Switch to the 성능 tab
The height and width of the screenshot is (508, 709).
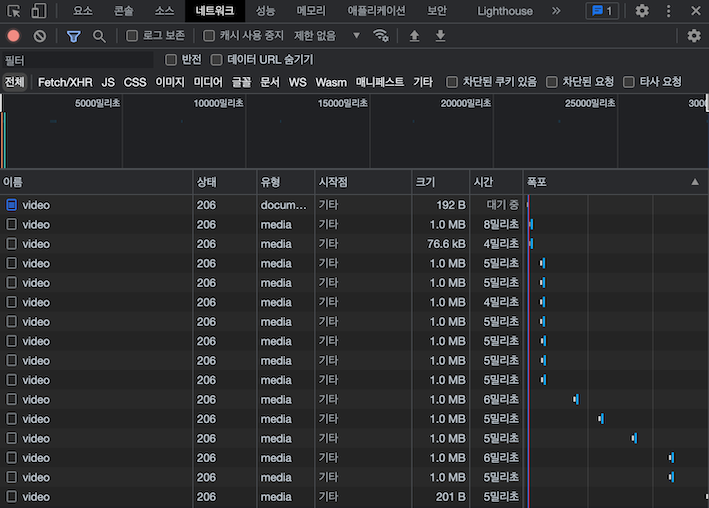[x=265, y=11]
